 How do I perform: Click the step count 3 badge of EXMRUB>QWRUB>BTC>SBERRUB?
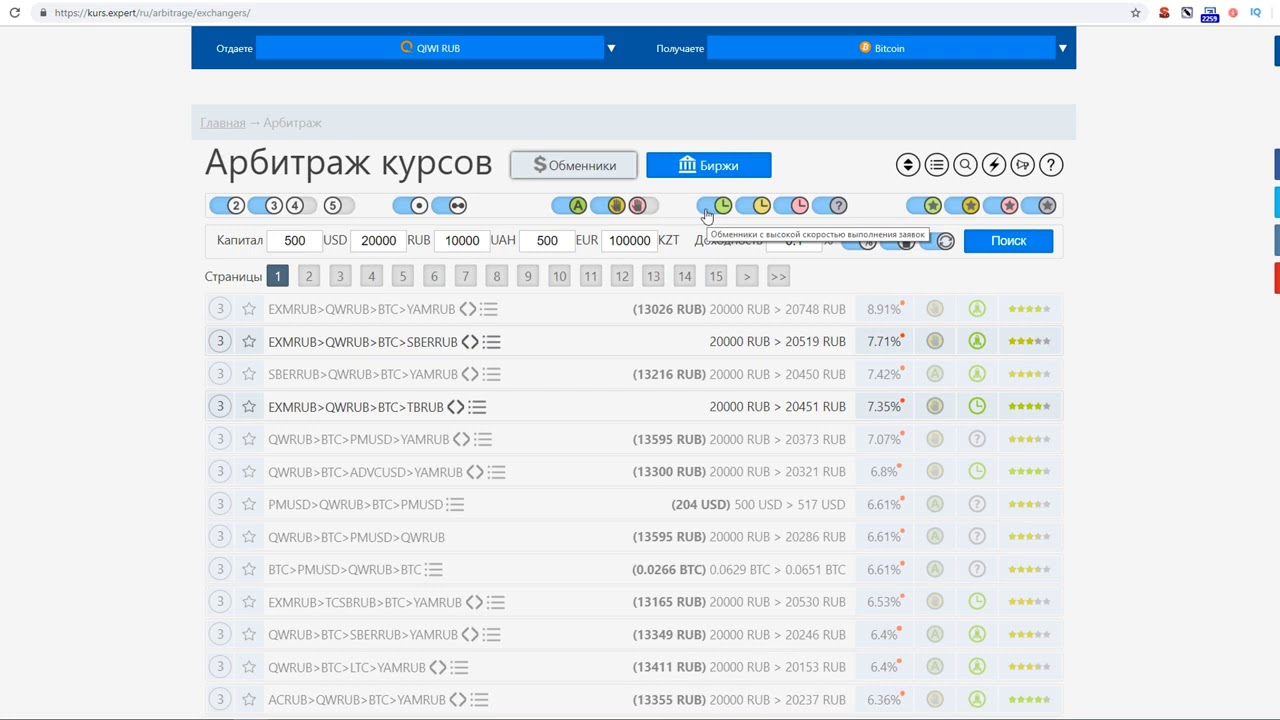(220, 342)
